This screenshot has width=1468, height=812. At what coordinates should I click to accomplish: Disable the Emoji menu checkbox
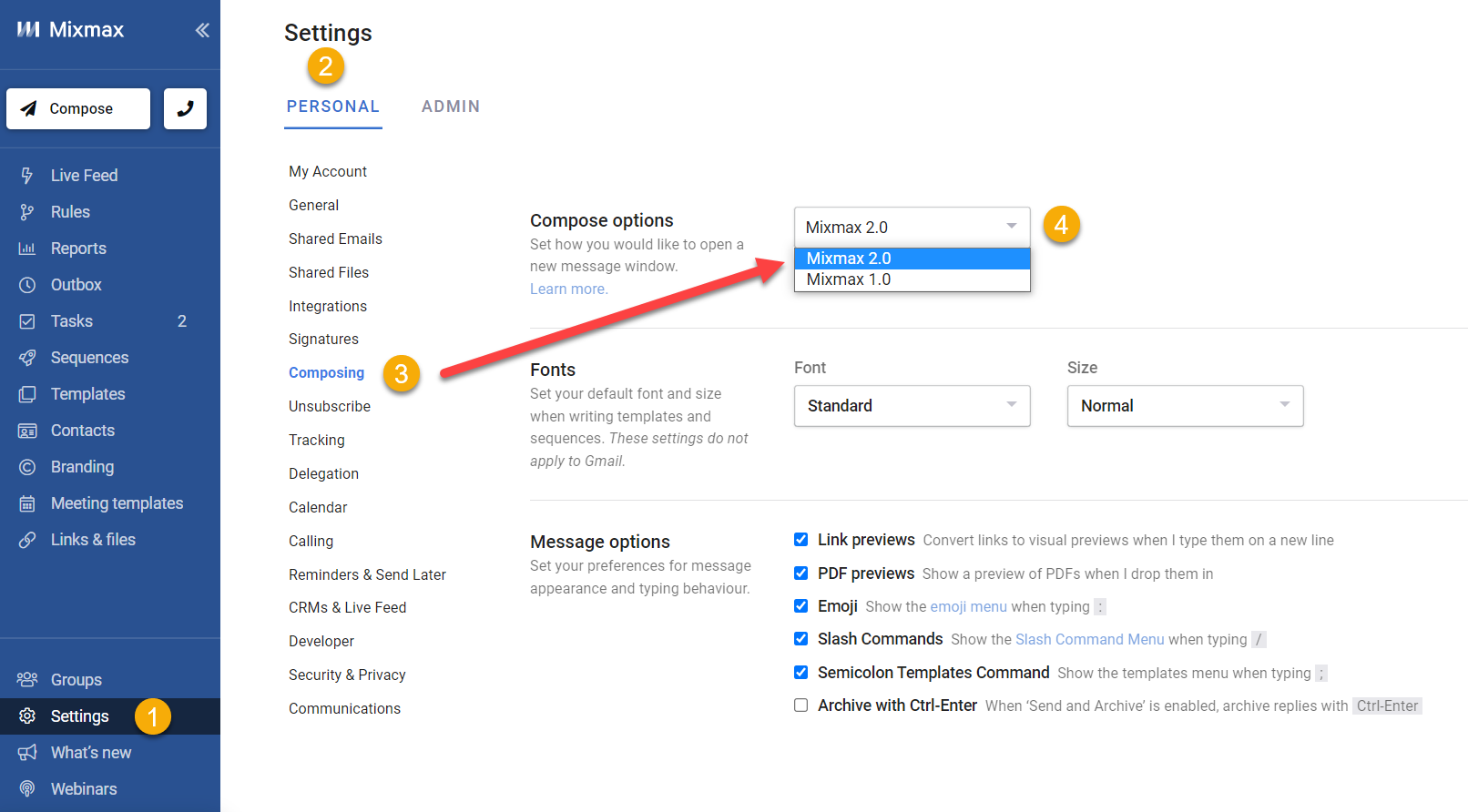pyautogui.click(x=801, y=606)
